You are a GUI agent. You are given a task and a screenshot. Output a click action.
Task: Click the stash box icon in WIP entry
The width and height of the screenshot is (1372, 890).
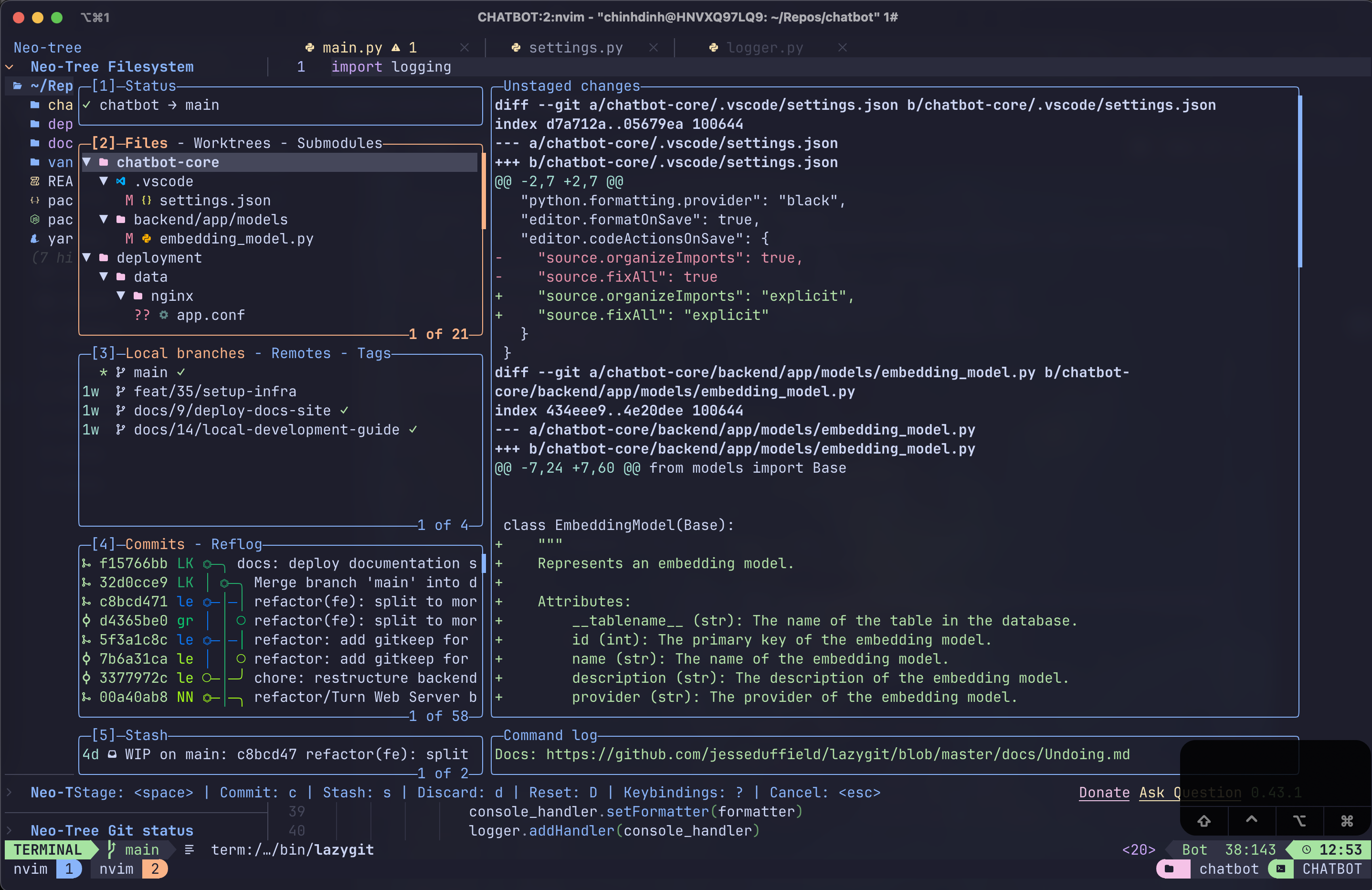coord(112,754)
